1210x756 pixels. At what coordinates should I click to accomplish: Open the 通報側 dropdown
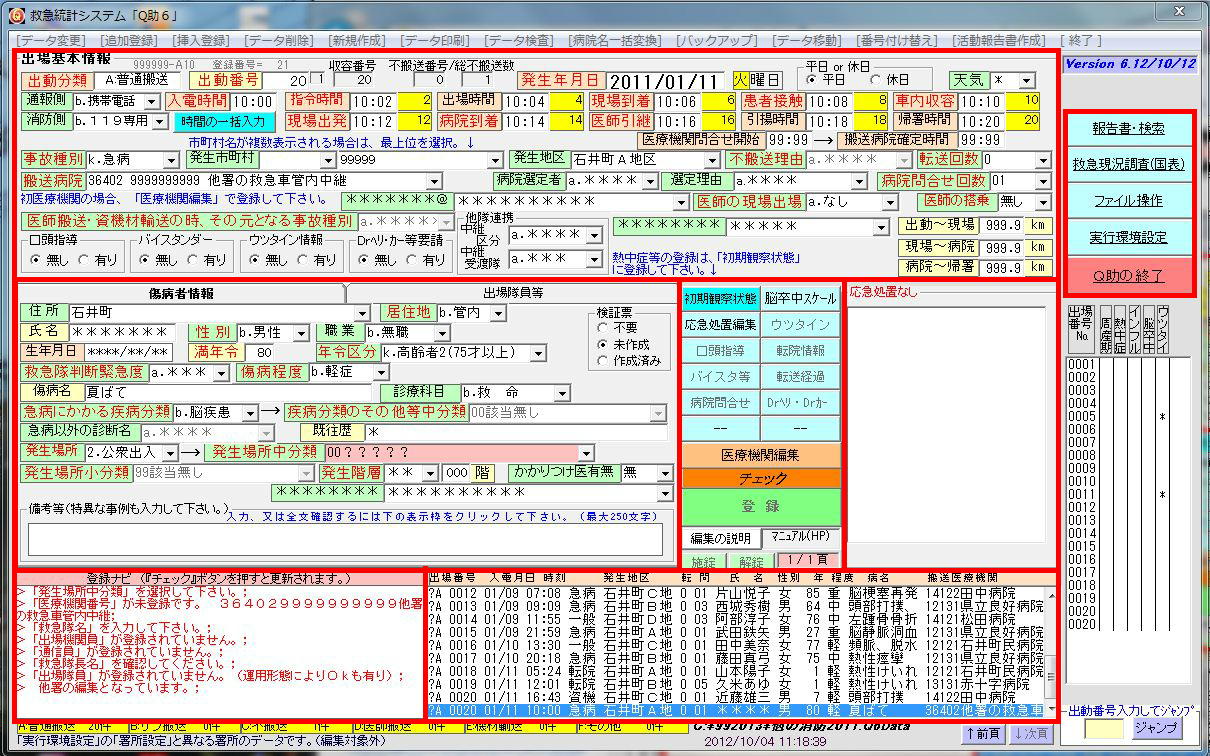pyautogui.click(x=151, y=101)
